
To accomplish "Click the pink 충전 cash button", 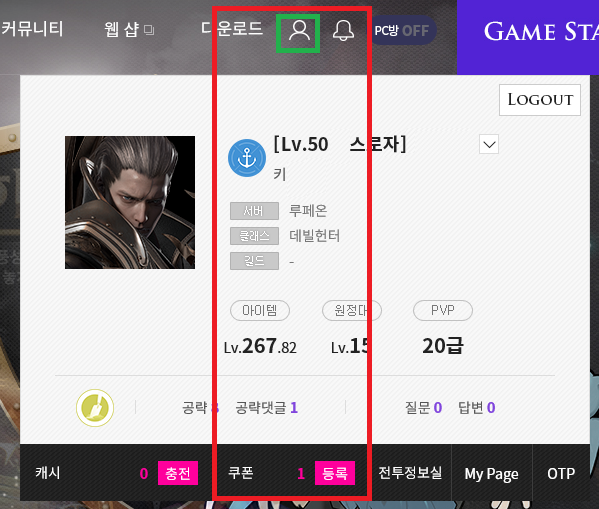I will pyautogui.click(x=178, y=473).
